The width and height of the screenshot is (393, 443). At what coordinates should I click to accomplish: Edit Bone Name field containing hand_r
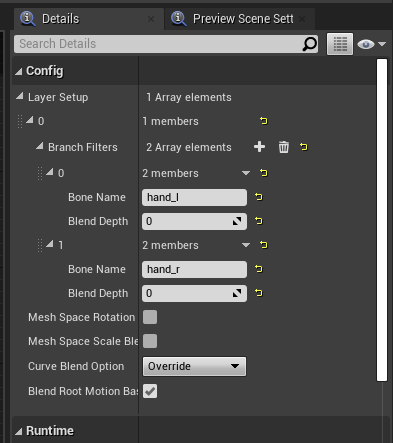[x=194, y=269]
